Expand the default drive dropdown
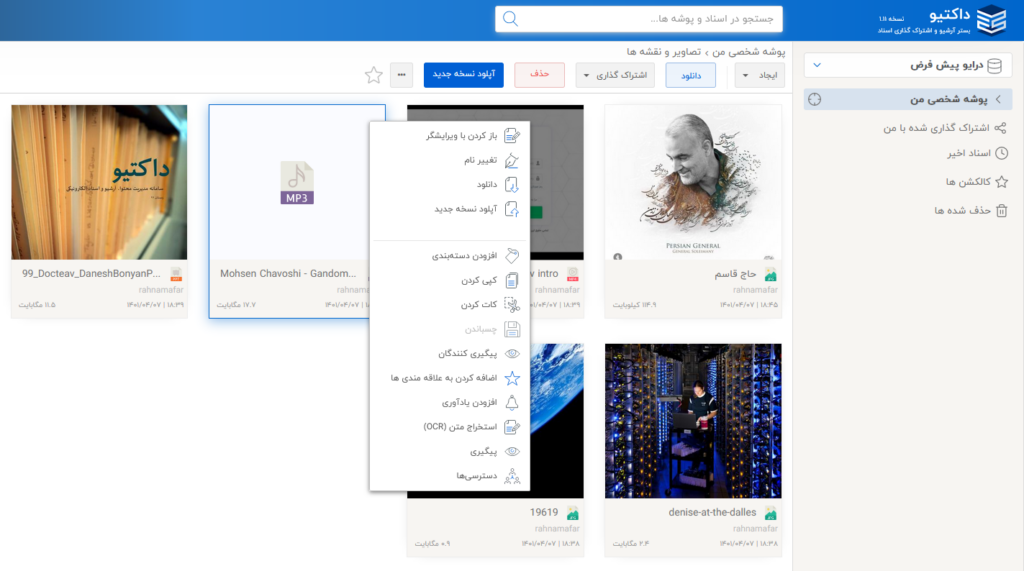The height and width of the screenshot is (571, 1024). (x=817, y=65)
